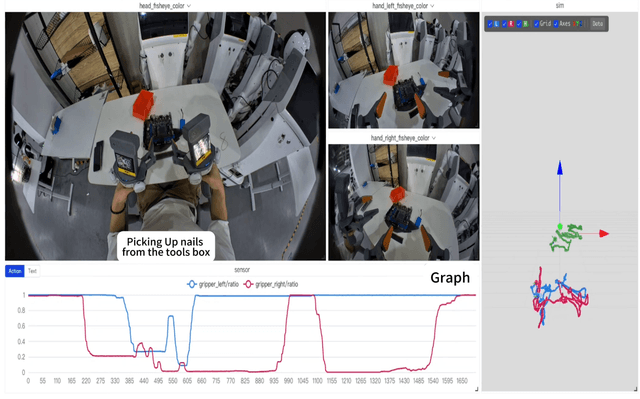Disable the Grid checkbox

click(536, 24)
